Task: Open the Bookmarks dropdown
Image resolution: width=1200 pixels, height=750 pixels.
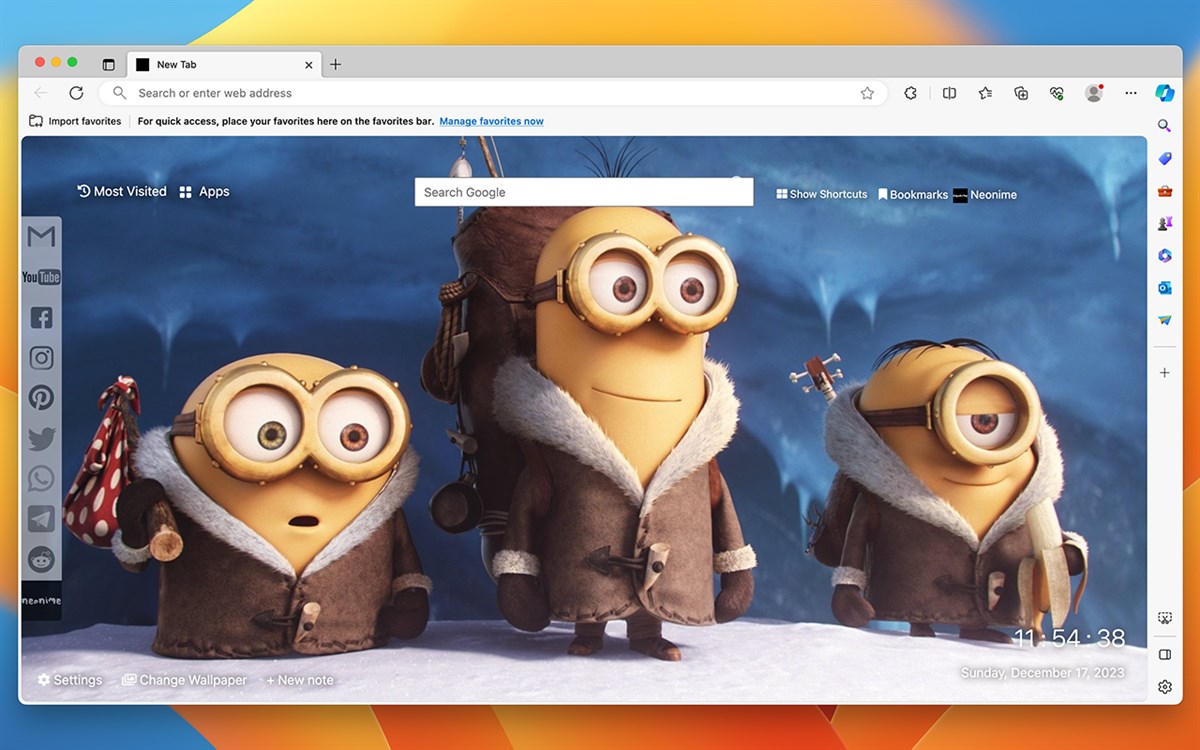Action: (913, 195)
